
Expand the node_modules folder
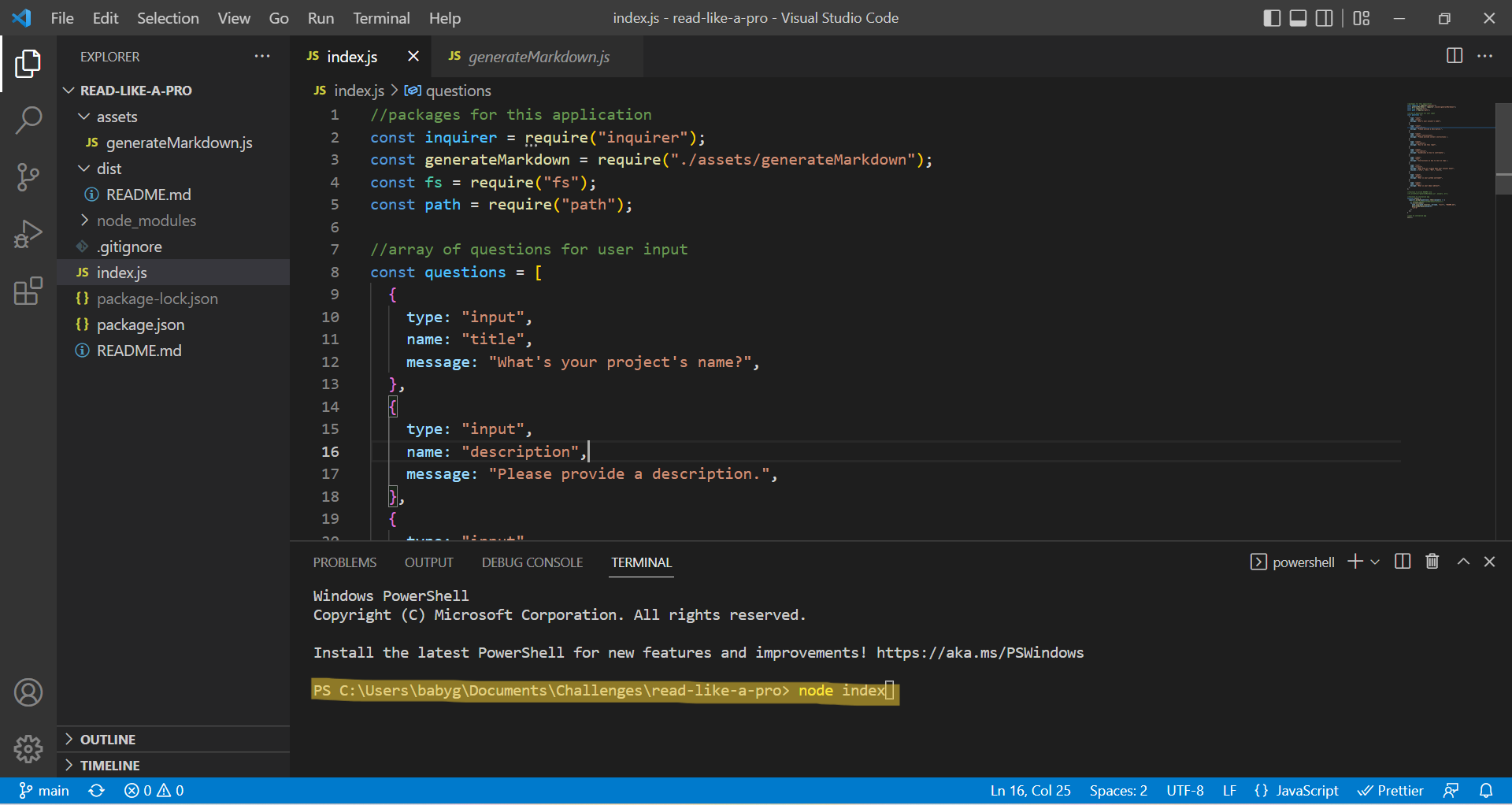click(173, 221)
